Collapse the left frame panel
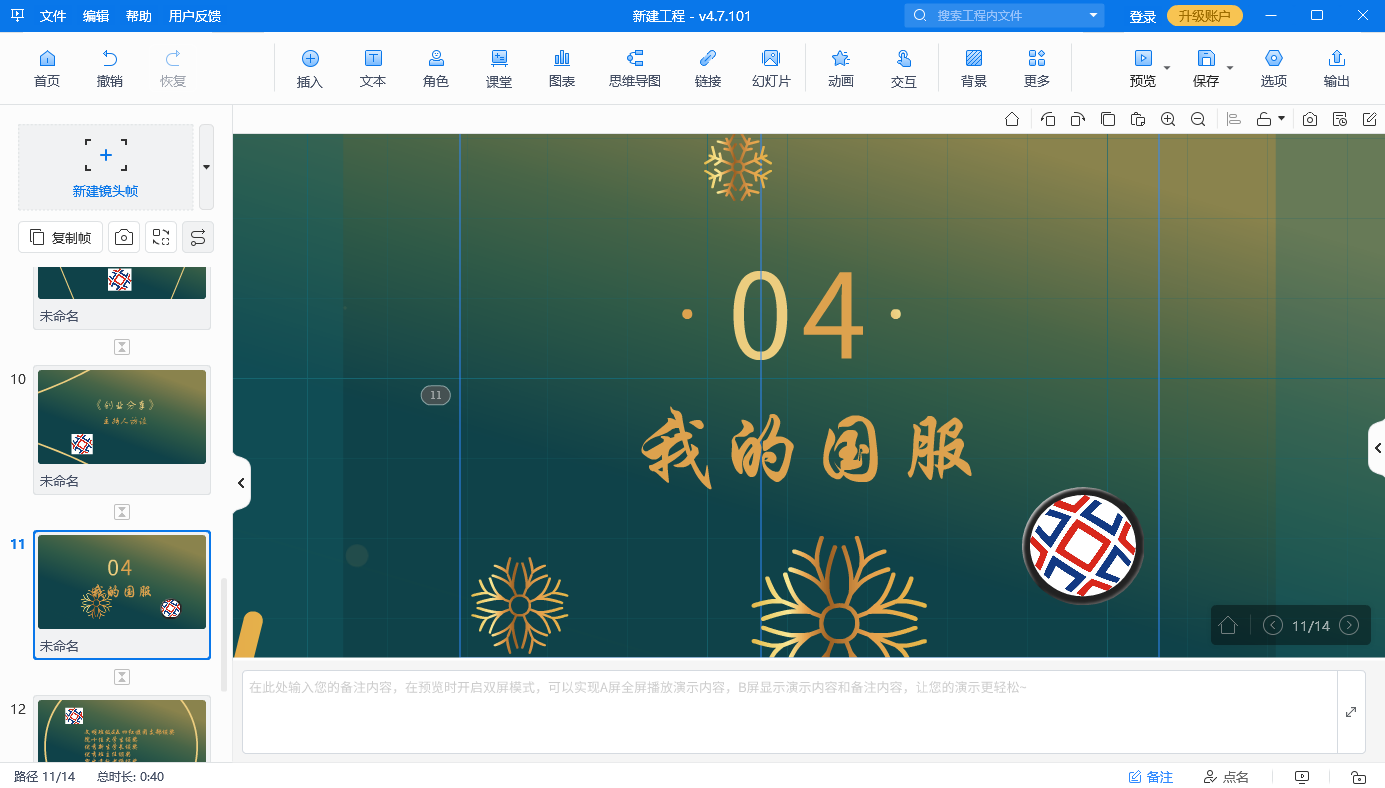 pyautogui.click(x=241, y=483)
